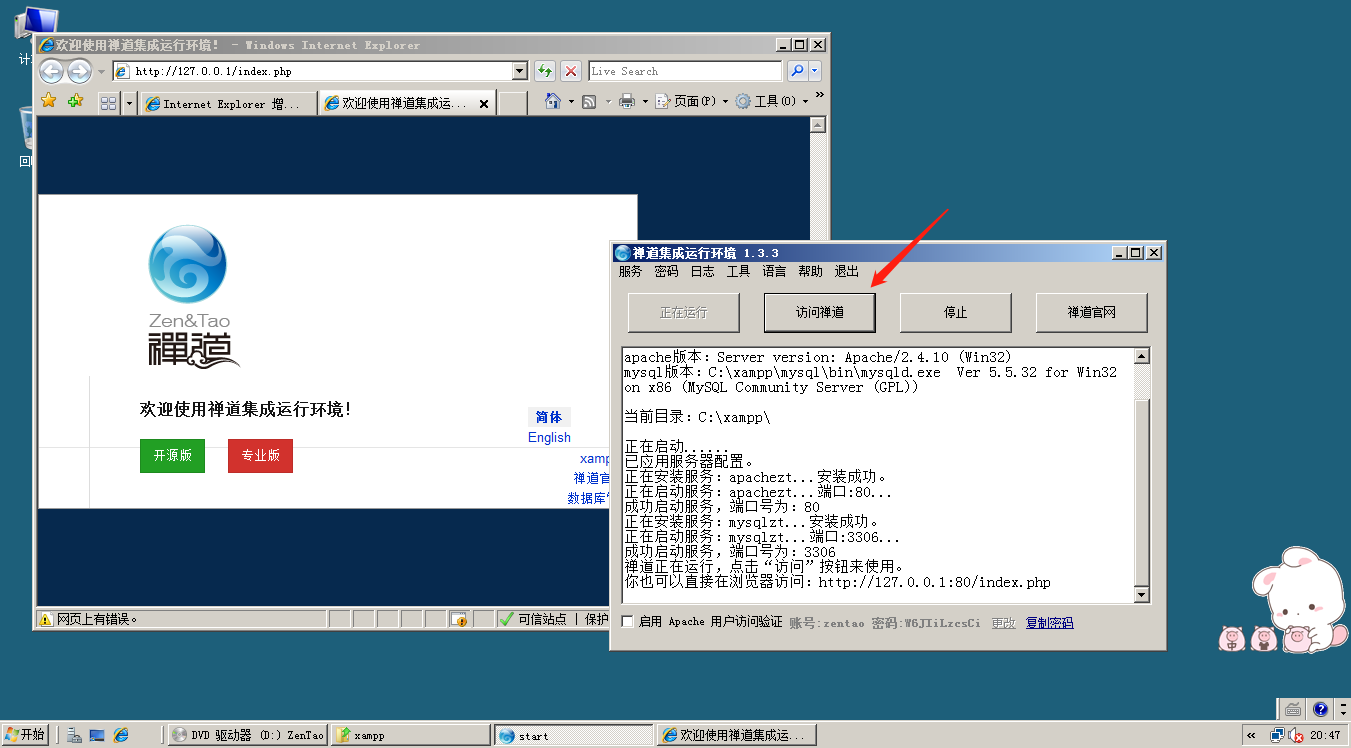Open Server Manager from quick launch

tap(74, 735)
